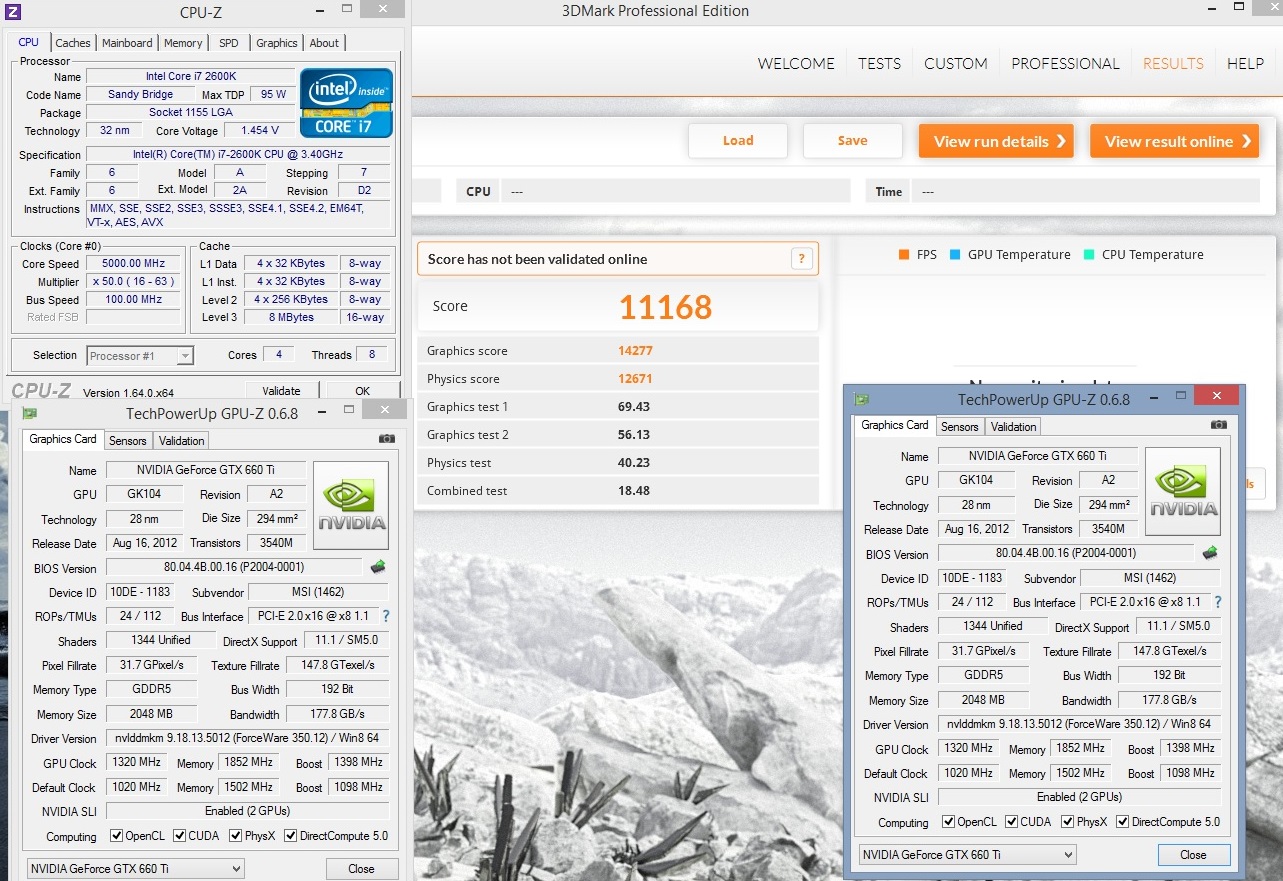
Task: Open PROFESSIONAL section in 3DMark
Action: pyautogui.click(x=1065, y=63)
